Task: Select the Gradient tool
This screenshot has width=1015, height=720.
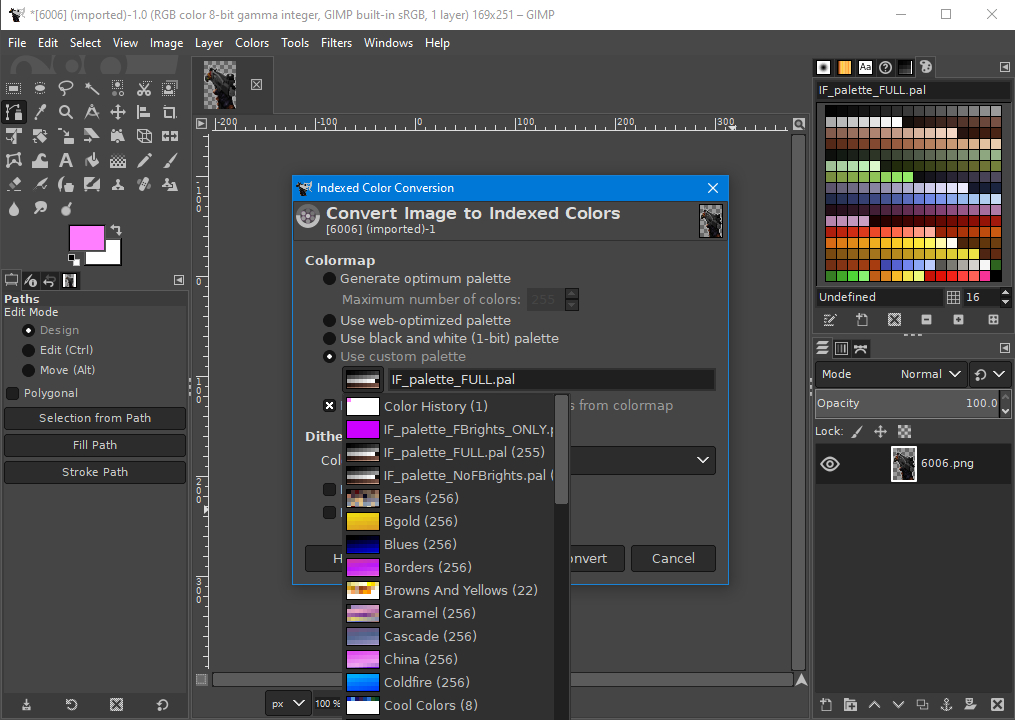Action: [x=118, y=160]
